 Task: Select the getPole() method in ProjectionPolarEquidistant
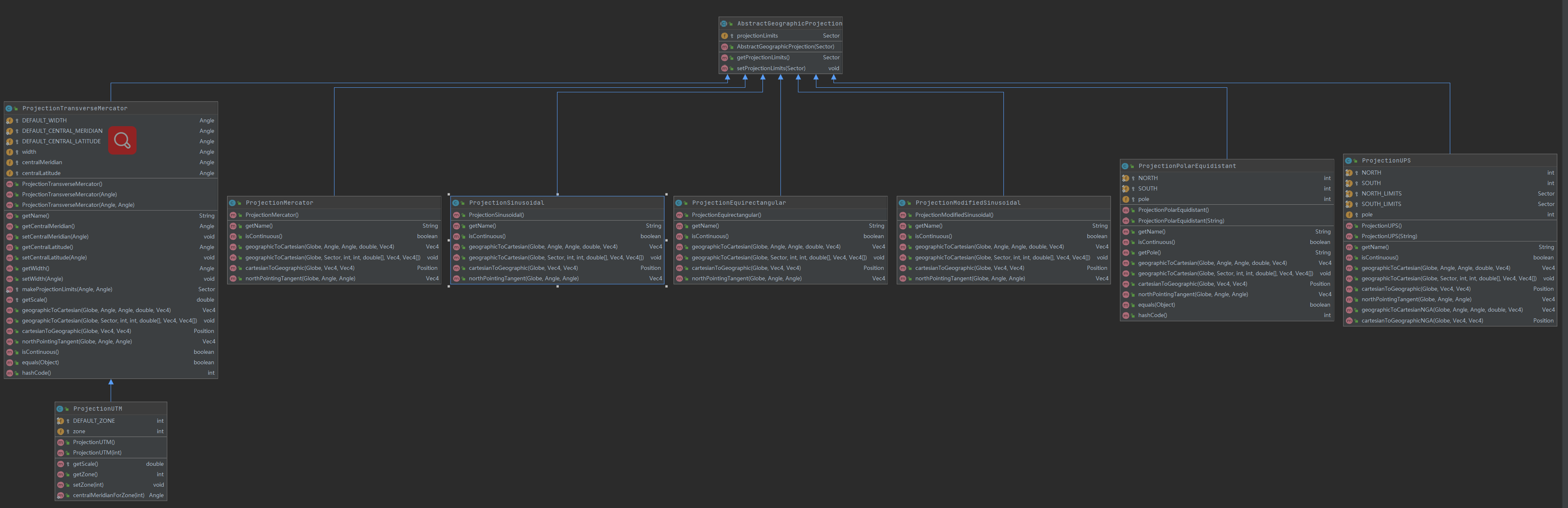pos(1149,252)
